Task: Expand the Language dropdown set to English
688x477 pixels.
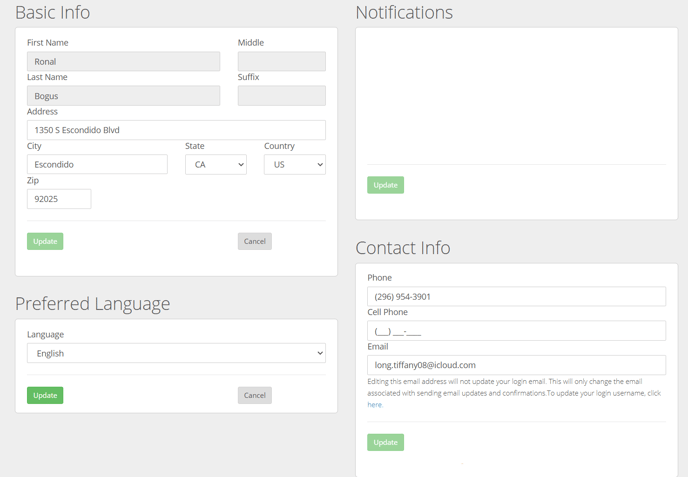Action: coord(176,353)
